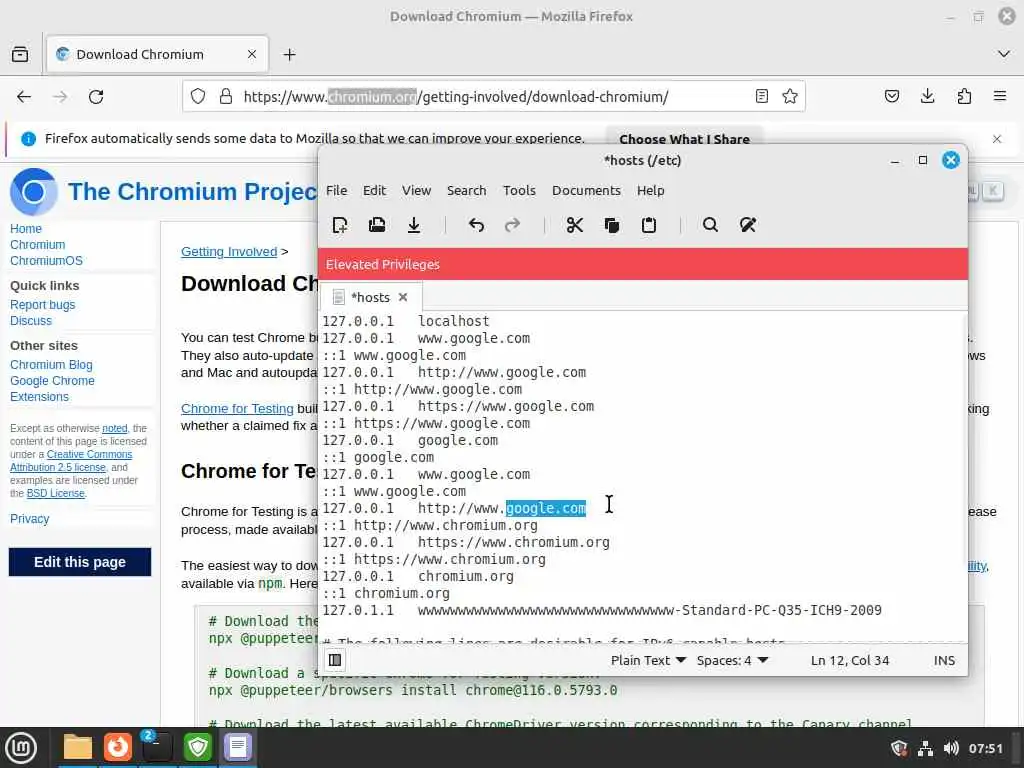The height and width of the screenshot is (768, 1024).
Task: Open terminal from taskbar
Action: pos(157,747)
